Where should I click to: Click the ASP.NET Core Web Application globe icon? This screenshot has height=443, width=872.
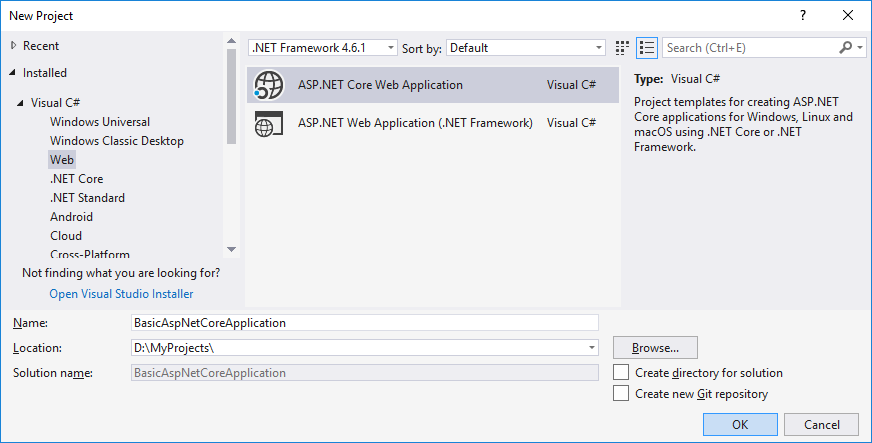click(269, 85)
